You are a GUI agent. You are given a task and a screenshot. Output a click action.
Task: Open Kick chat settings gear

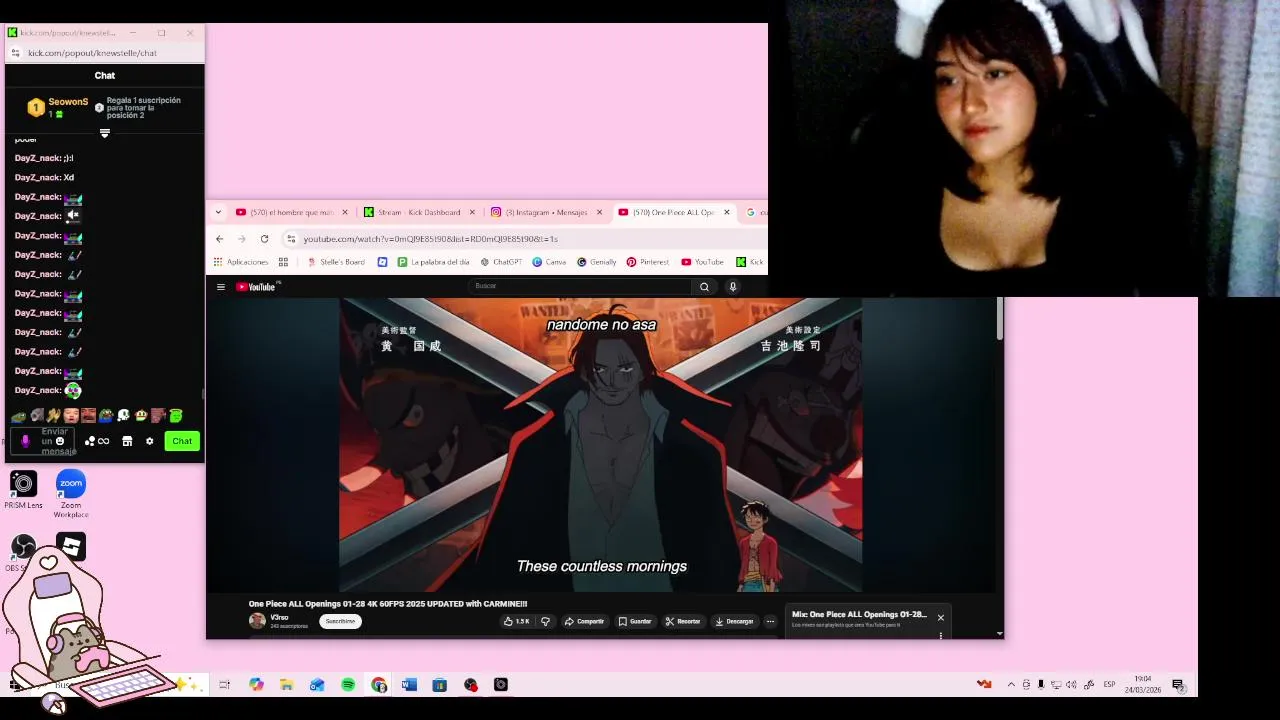pyautogui.click(x=150, y=441)
